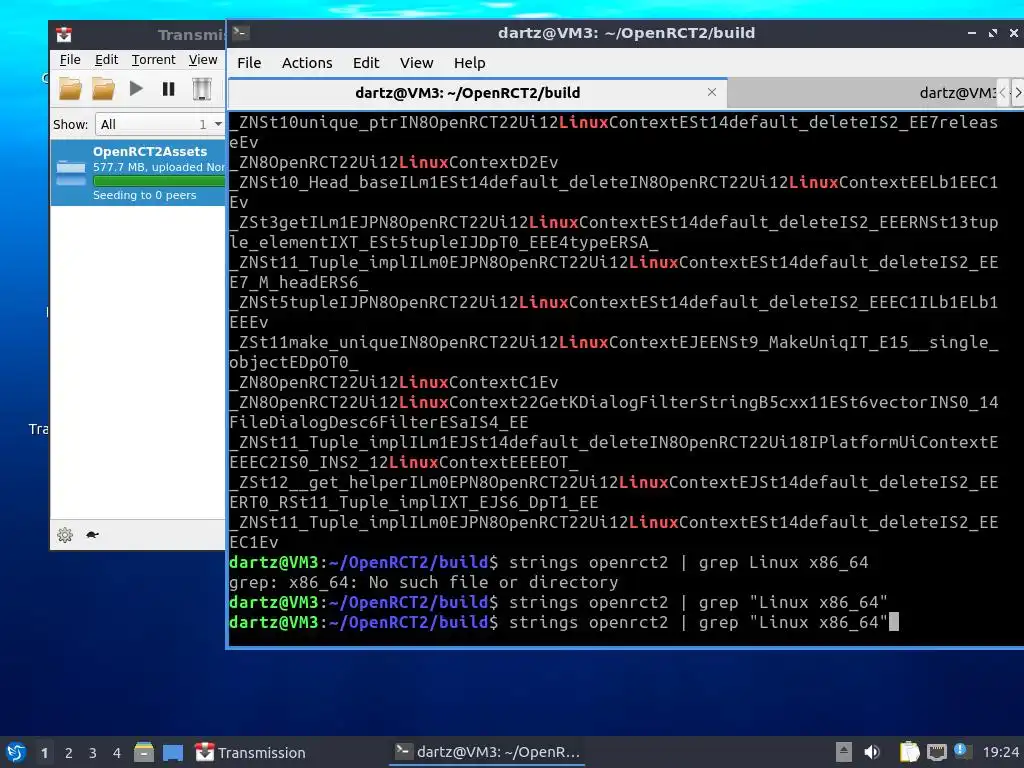Switch to virtual desktop 3
Image resolution: width=1024 pixels, height=768 pixels.
coord(93,753)
